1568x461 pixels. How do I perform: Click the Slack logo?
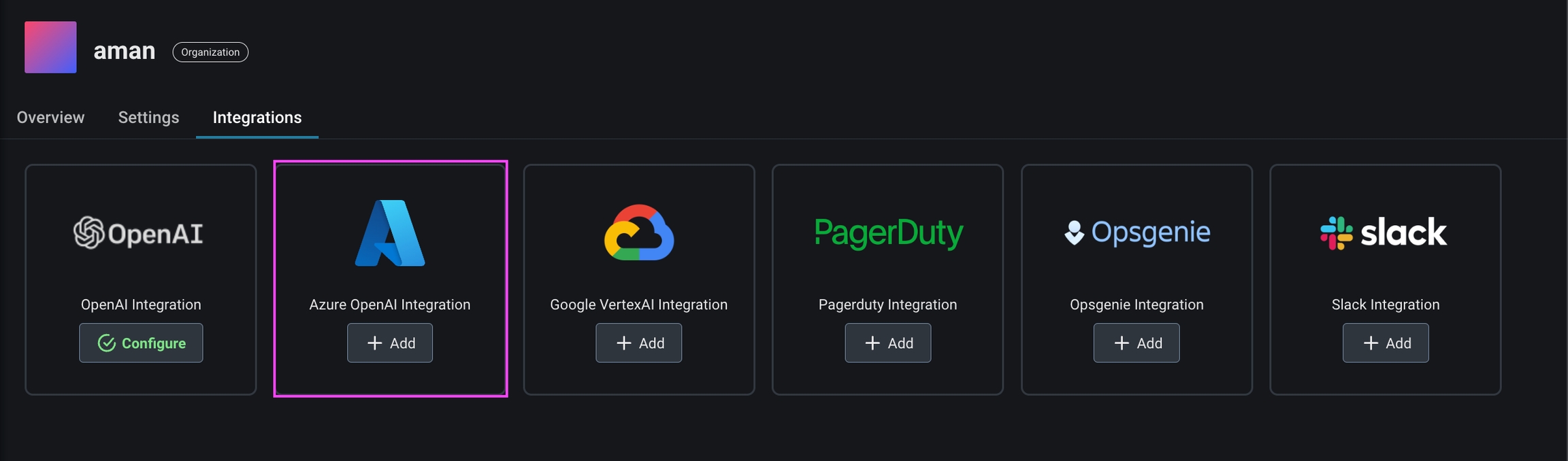pyautogui.click(x=1384, y=233)
